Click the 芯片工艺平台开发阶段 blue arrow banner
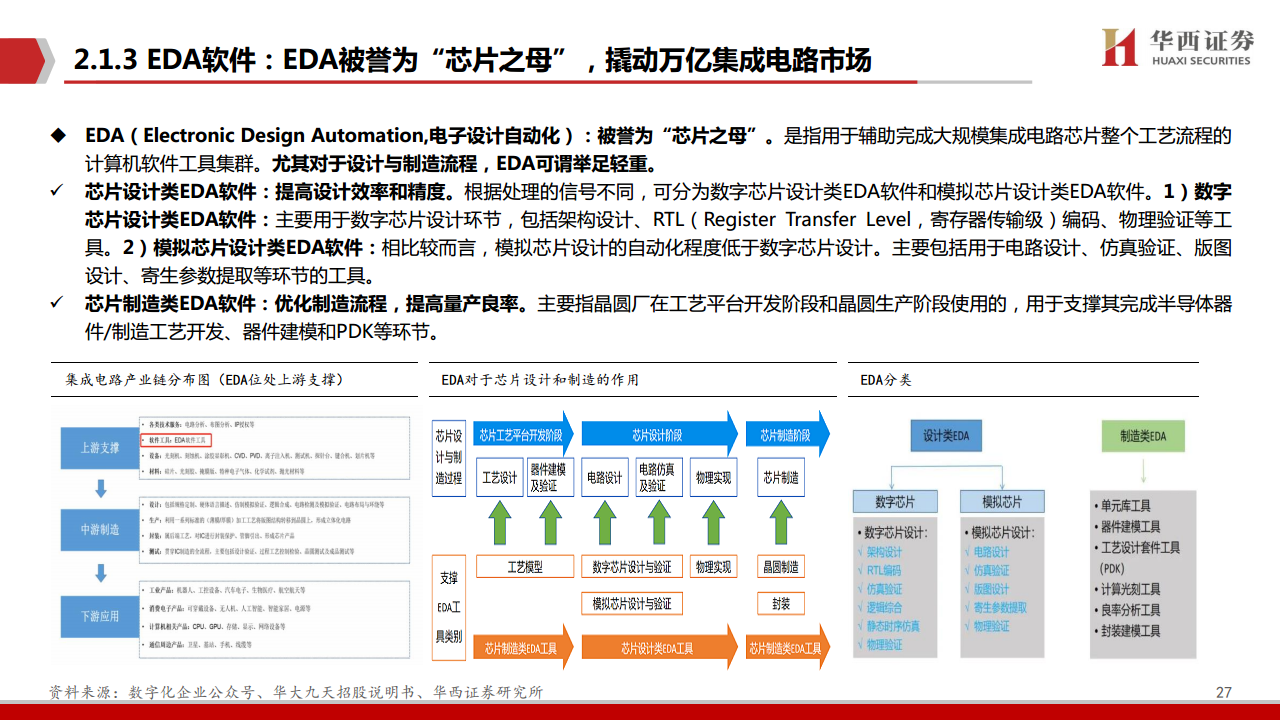 524,435
